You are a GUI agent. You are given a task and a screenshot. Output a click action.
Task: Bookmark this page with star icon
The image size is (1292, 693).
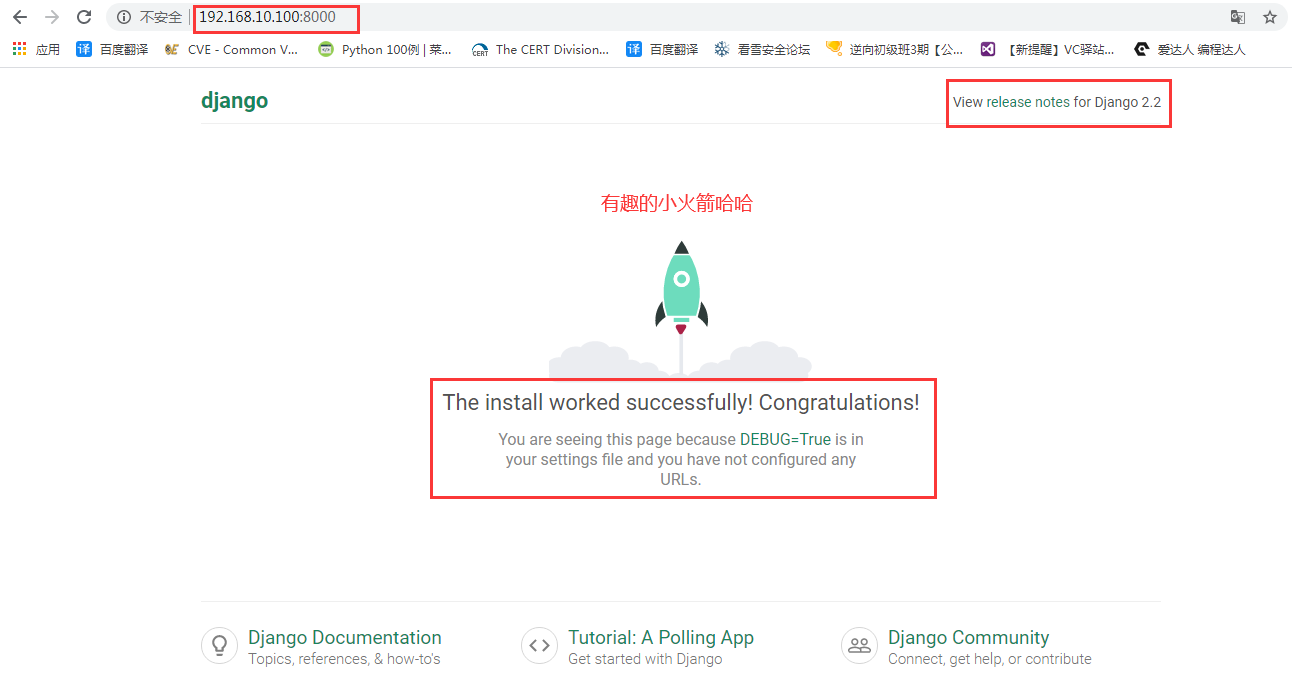(x=1270, y=17)
